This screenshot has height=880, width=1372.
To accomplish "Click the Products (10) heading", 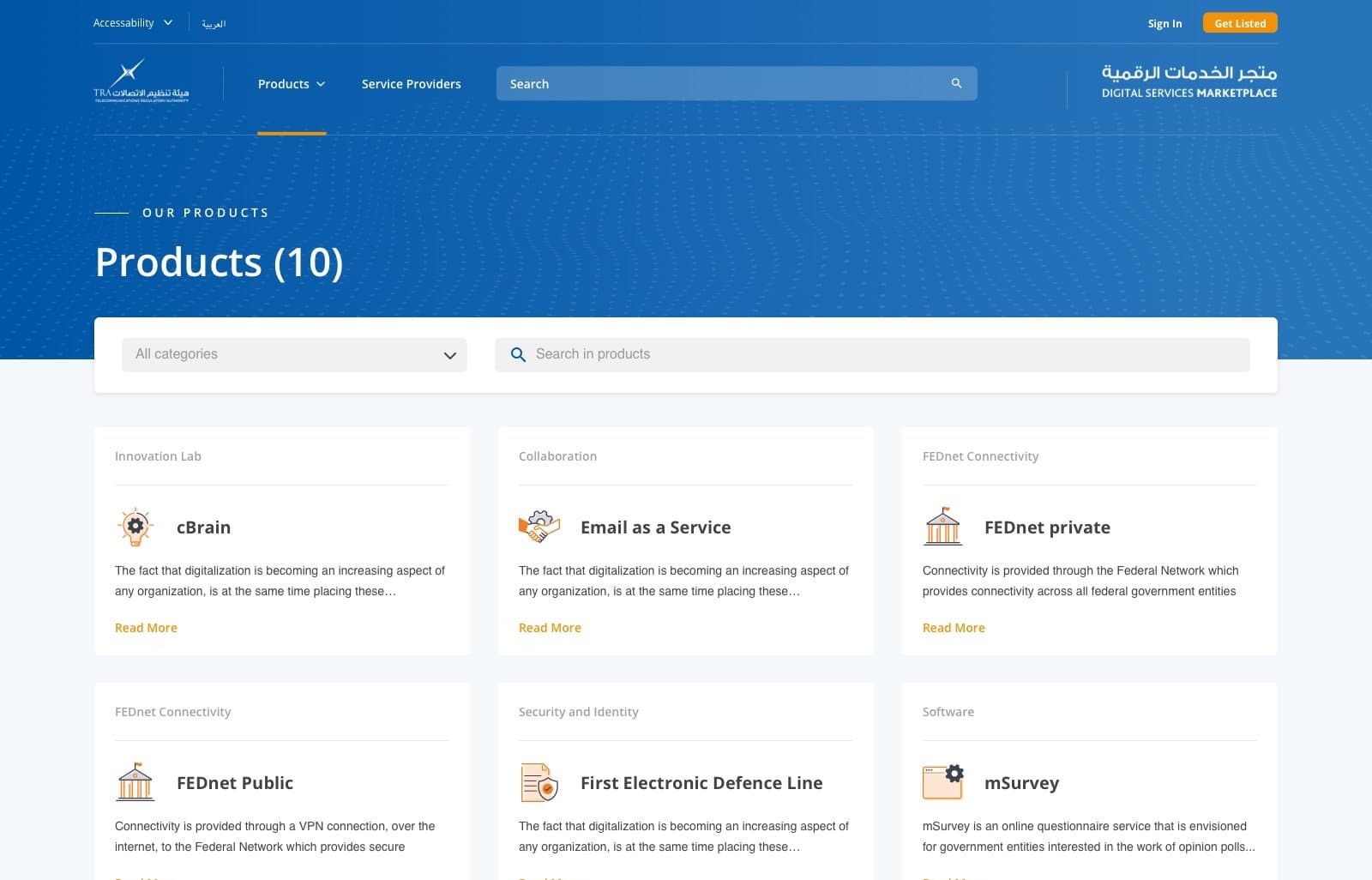I will 219,262.
